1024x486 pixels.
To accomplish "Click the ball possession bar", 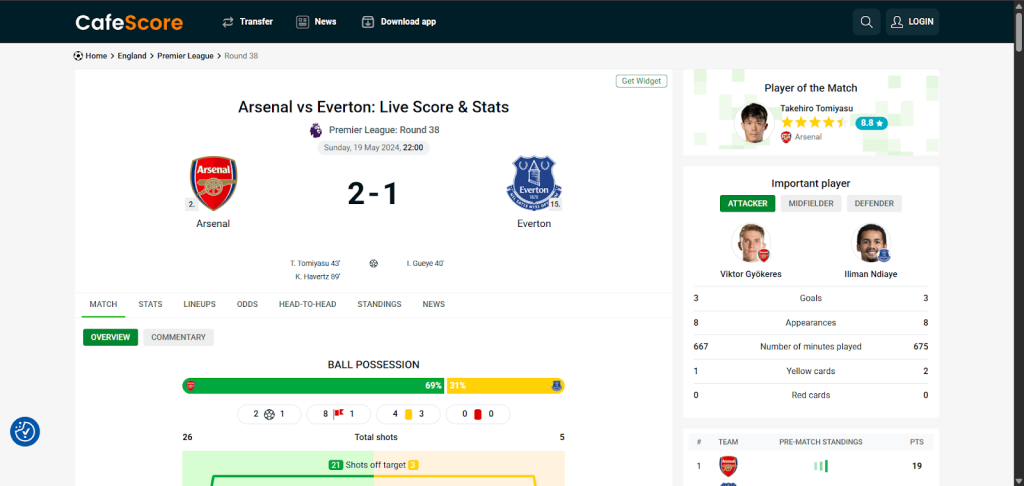I will 373,385.
